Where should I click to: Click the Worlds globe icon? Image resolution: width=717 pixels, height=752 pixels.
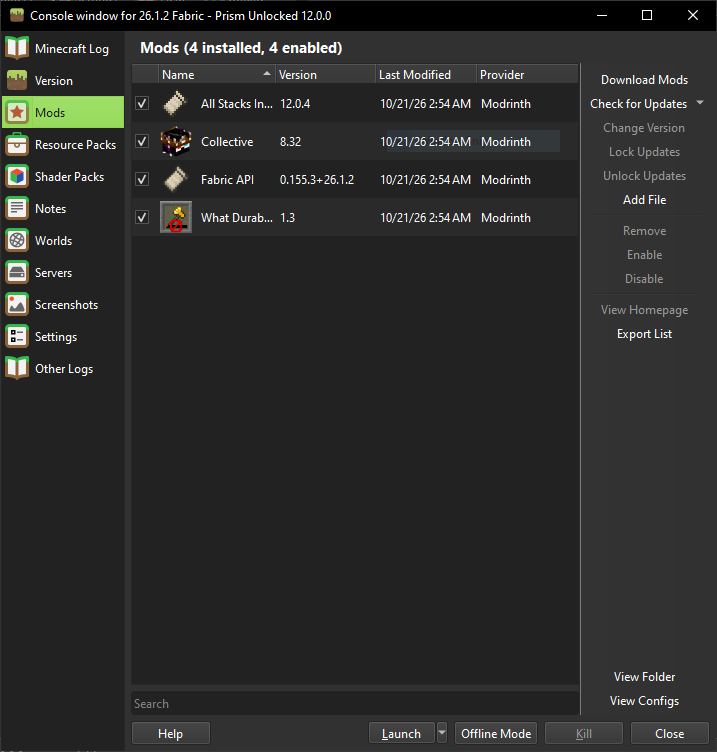(17, 241)
